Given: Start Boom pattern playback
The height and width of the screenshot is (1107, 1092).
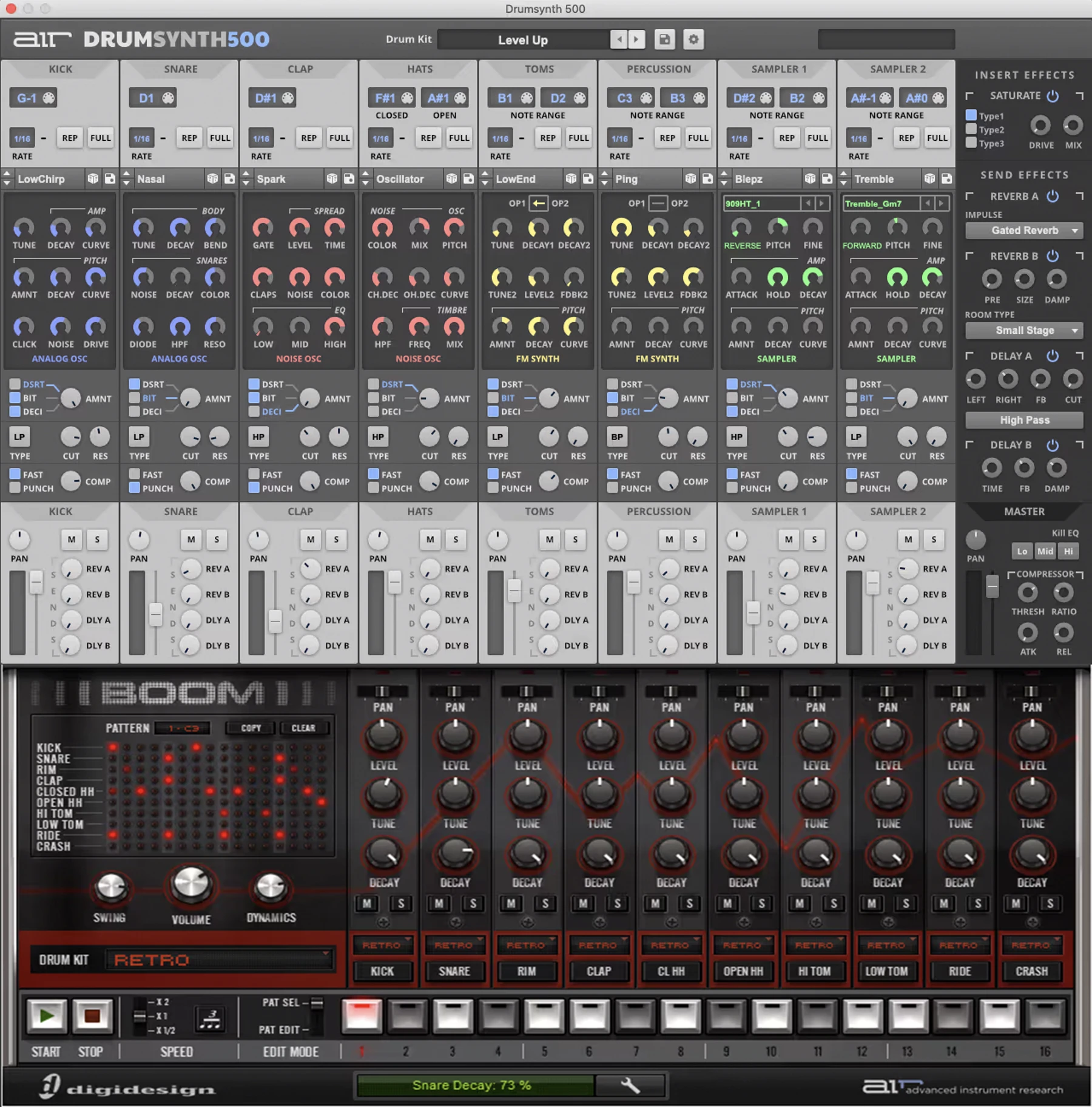Looking at the screenshot, I should [46, 1015].
